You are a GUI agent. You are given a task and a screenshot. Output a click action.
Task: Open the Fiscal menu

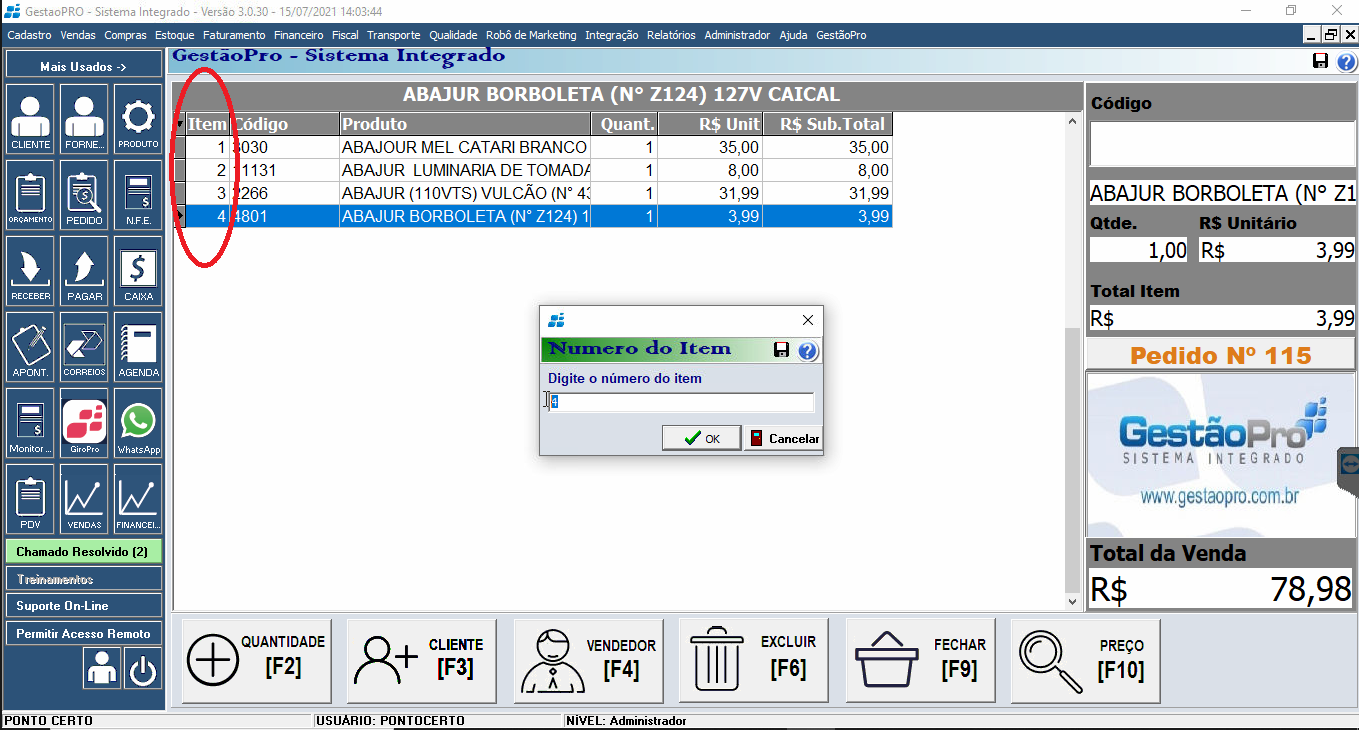(x=345, y=35)
